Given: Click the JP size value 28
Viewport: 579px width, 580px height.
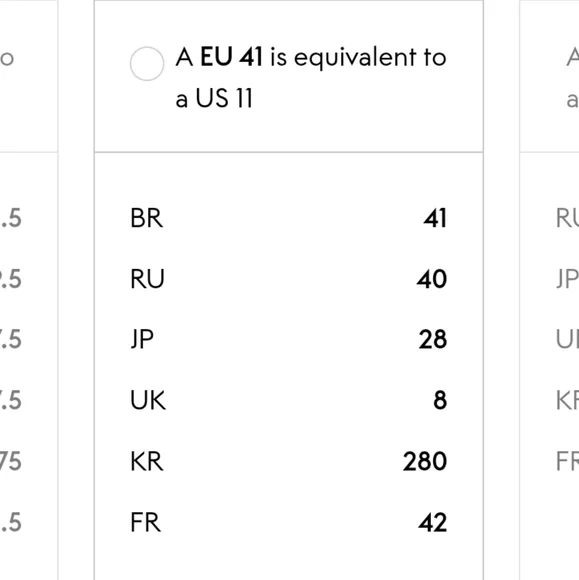Looking at the screenshot, I should coord(433,340).
